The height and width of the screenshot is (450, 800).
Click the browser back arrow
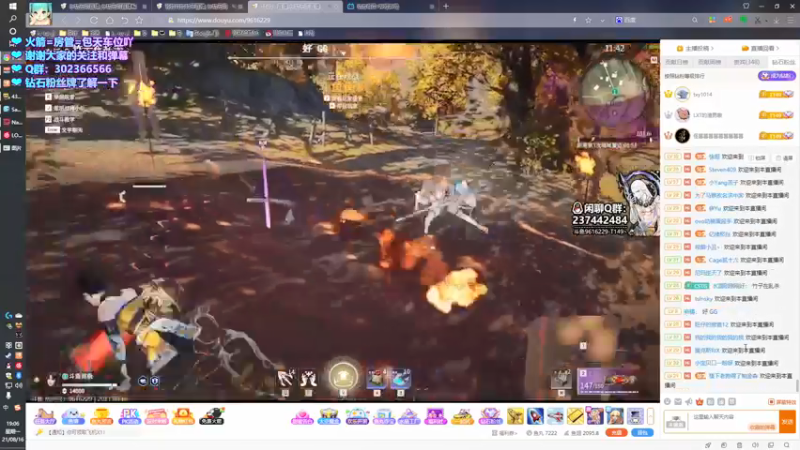[x=64, y=20]
